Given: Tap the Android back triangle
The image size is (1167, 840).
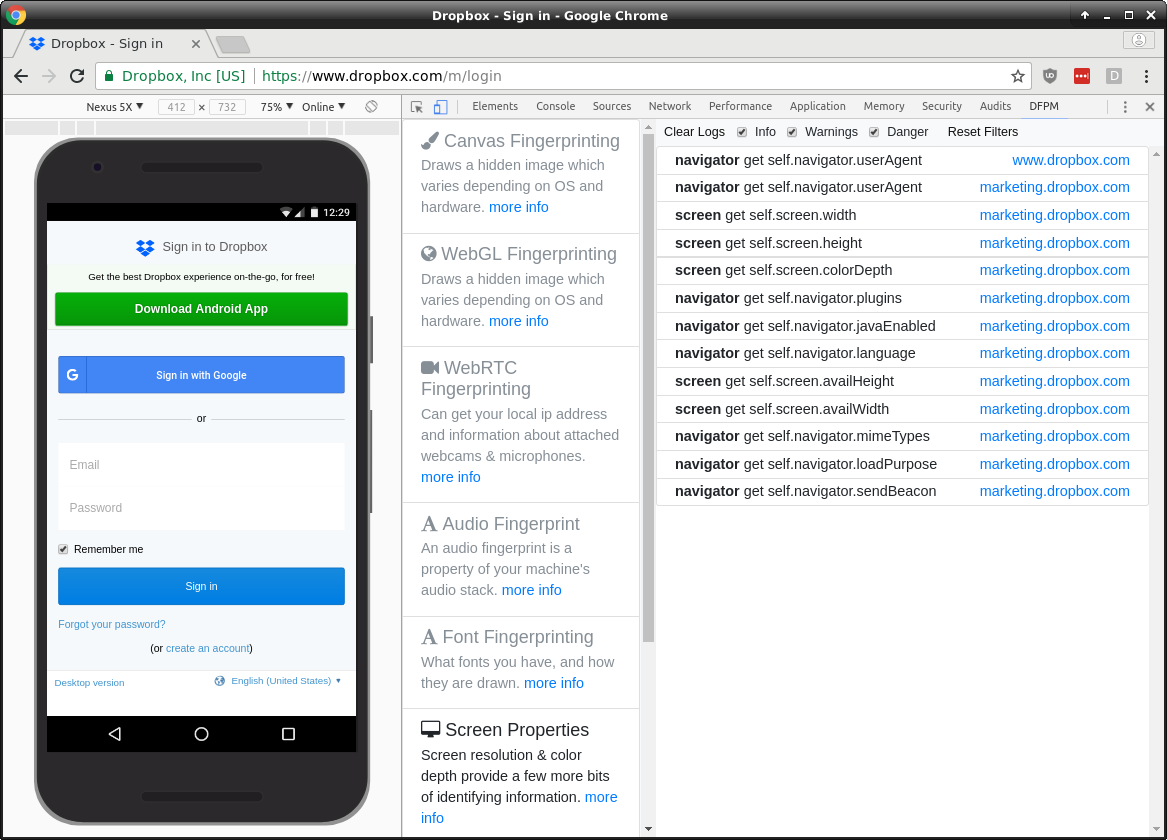Looking at the screenshot, I should click(x=115, y=734).
